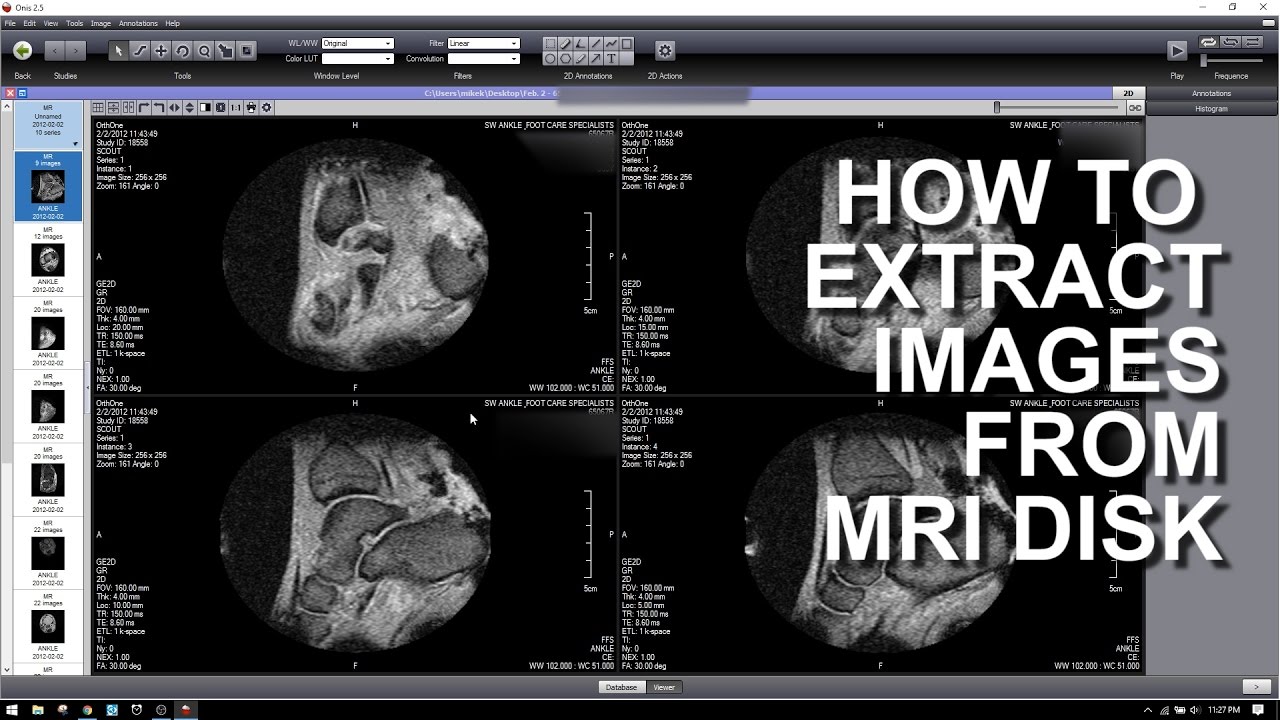Open the Annotations side panel
1280x720 pixels.
point(1212,93)
